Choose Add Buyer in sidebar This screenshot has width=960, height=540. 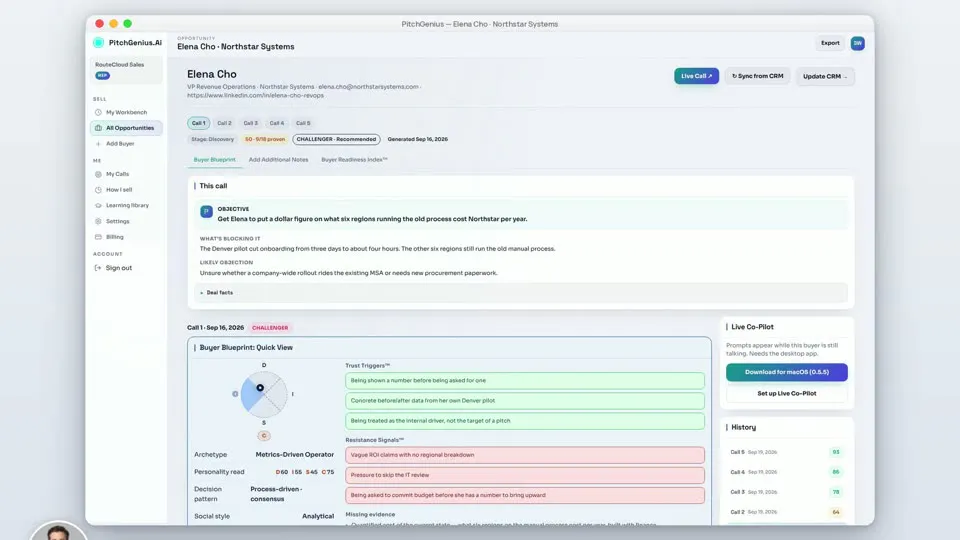[x=126, y=144]
